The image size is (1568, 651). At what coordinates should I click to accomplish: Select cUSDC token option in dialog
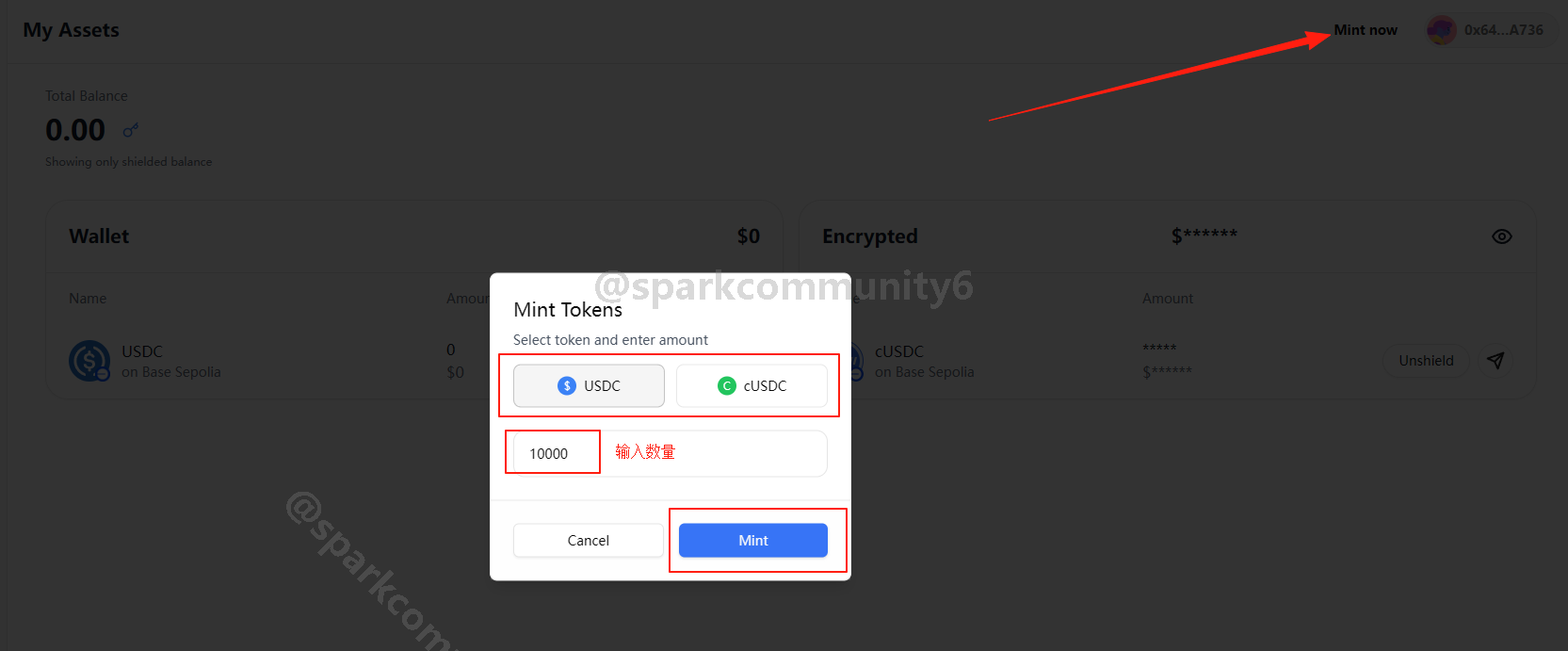point(752,385)
